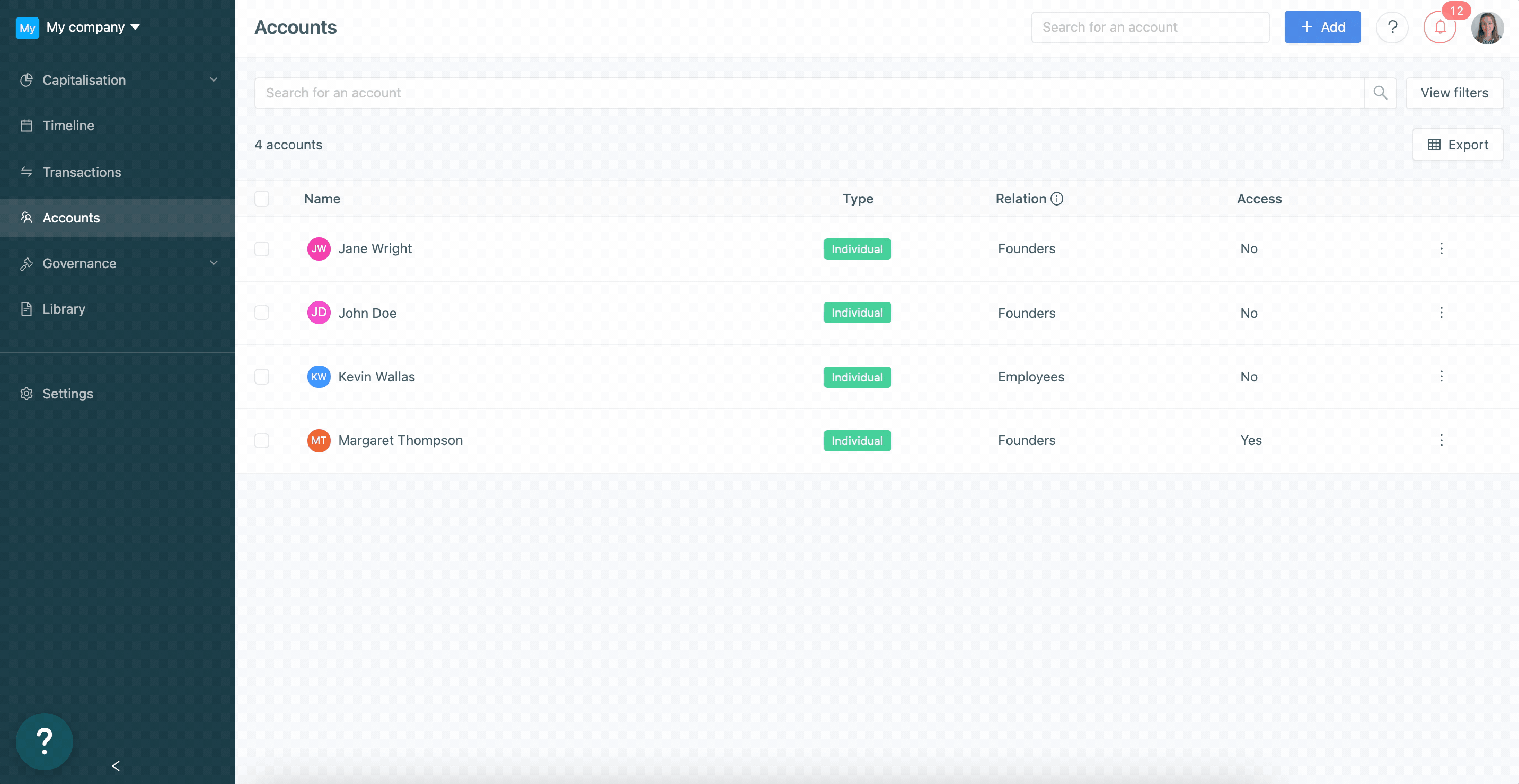Click the magnifier search icon
1519x784 pixels.
pos(1380,93)
